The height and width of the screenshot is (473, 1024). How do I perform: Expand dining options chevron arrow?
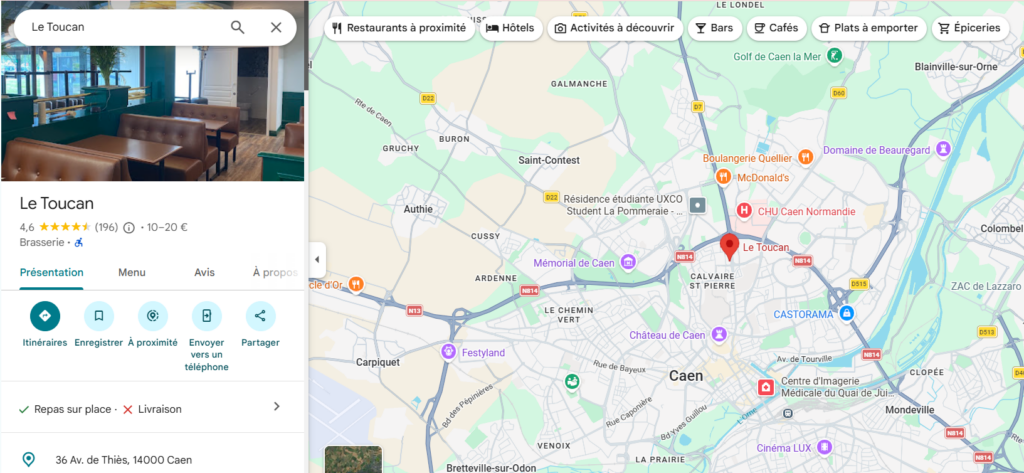point(277,406)
